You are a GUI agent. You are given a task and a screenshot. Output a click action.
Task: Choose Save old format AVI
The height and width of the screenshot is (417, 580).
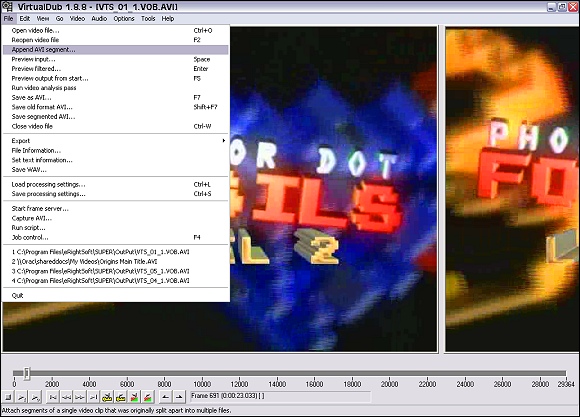click(115, 107)
